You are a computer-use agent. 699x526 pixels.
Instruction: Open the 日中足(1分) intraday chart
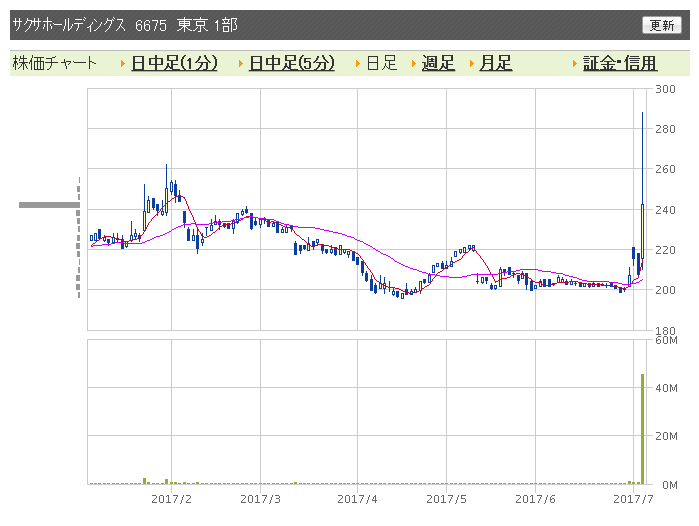tap(174, 63)
